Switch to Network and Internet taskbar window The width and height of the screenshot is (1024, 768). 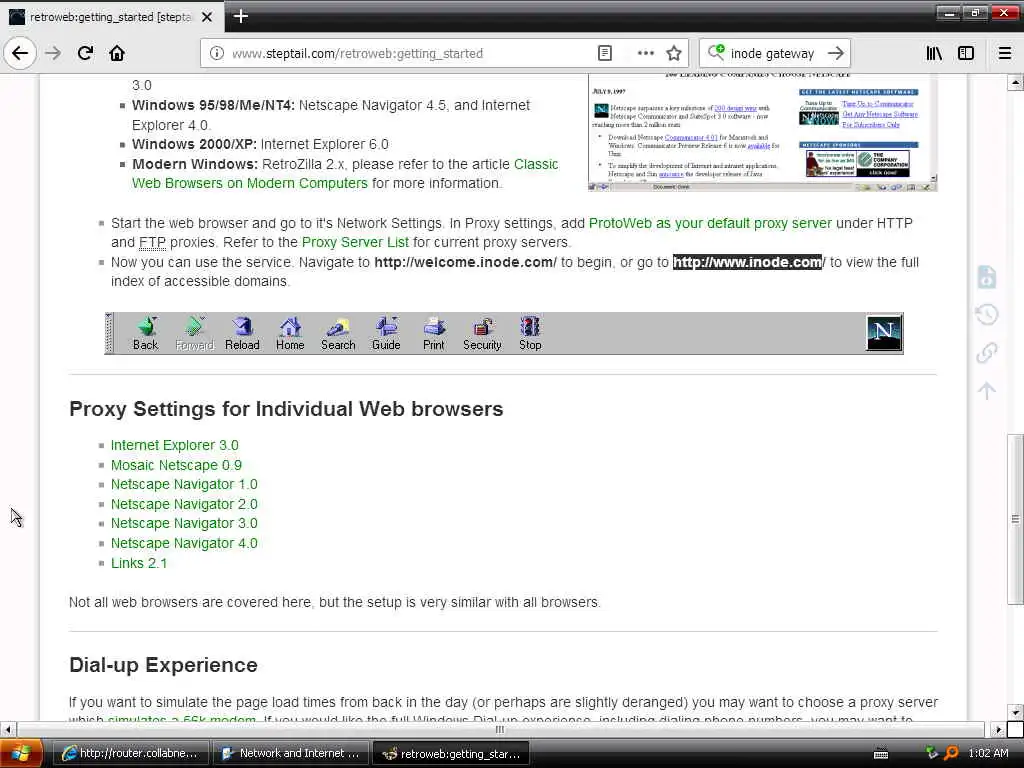tap(291, 753)
